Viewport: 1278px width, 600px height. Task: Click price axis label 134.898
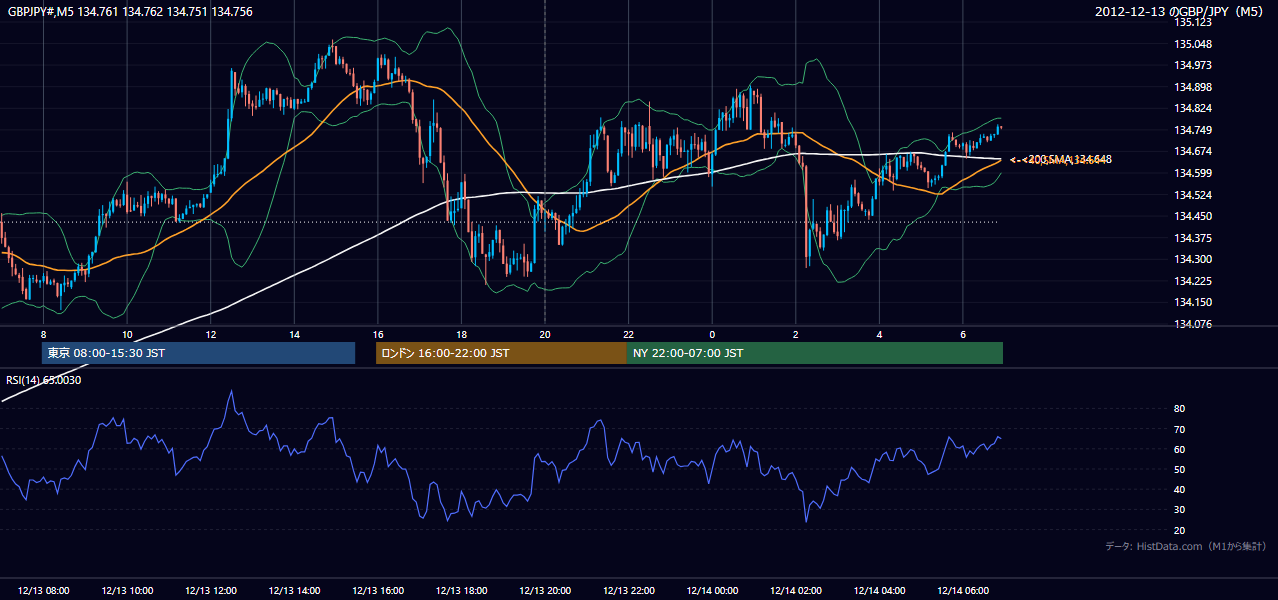tap(1193, 87)
